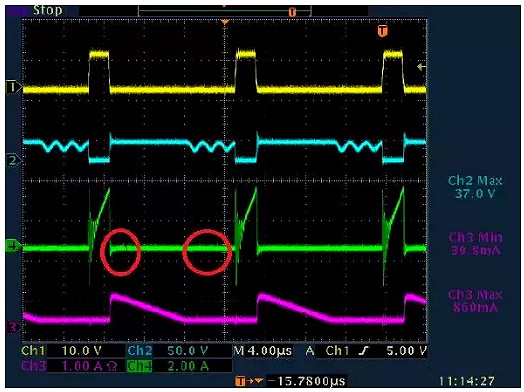The width and height of the screenshot is (524, 392).
Task: Click the -15.7800µs trigger delay readout
Action: [306, 381]
